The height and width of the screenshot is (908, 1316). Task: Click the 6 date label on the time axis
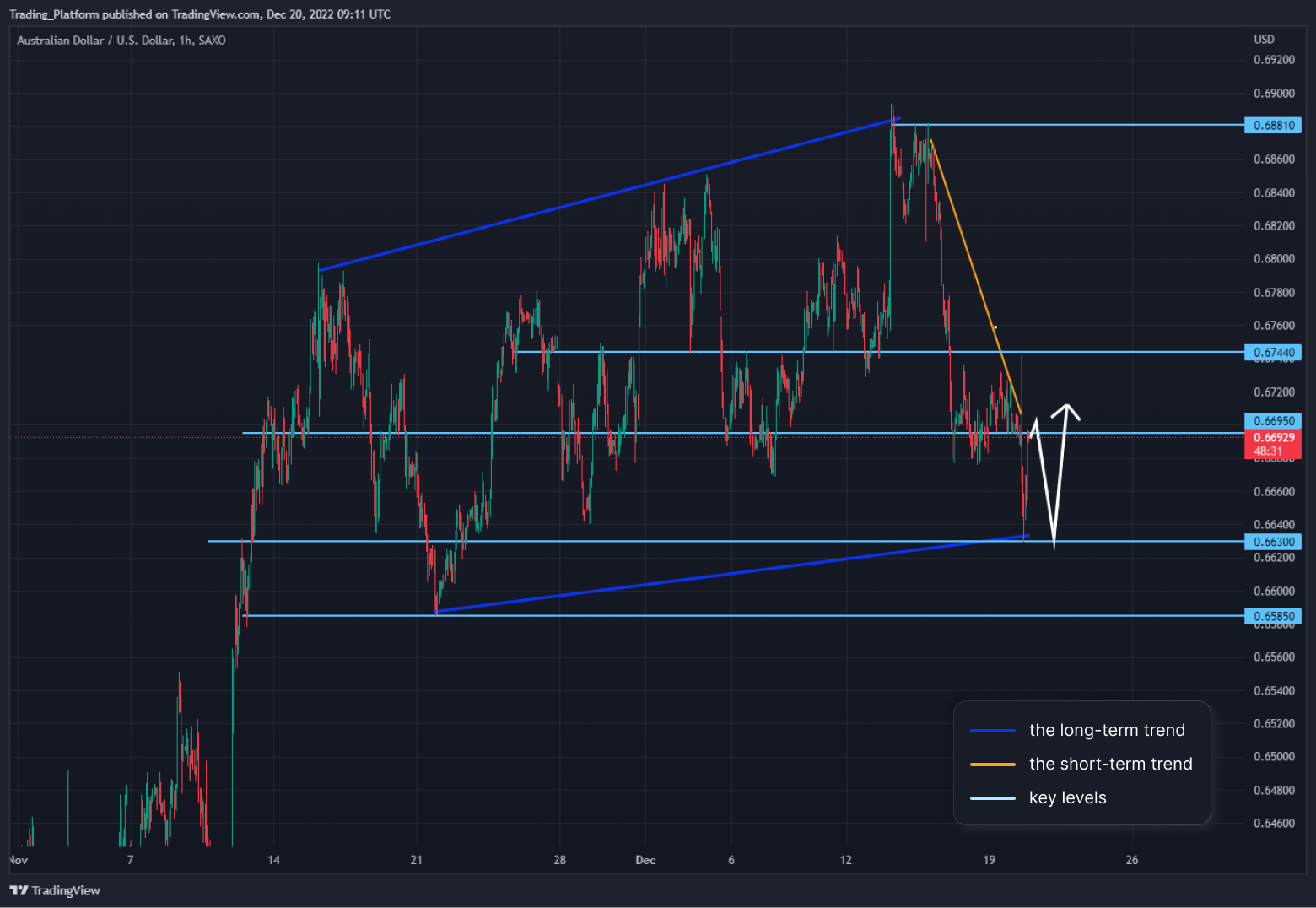pyautogui.click(x=731, y=861)
